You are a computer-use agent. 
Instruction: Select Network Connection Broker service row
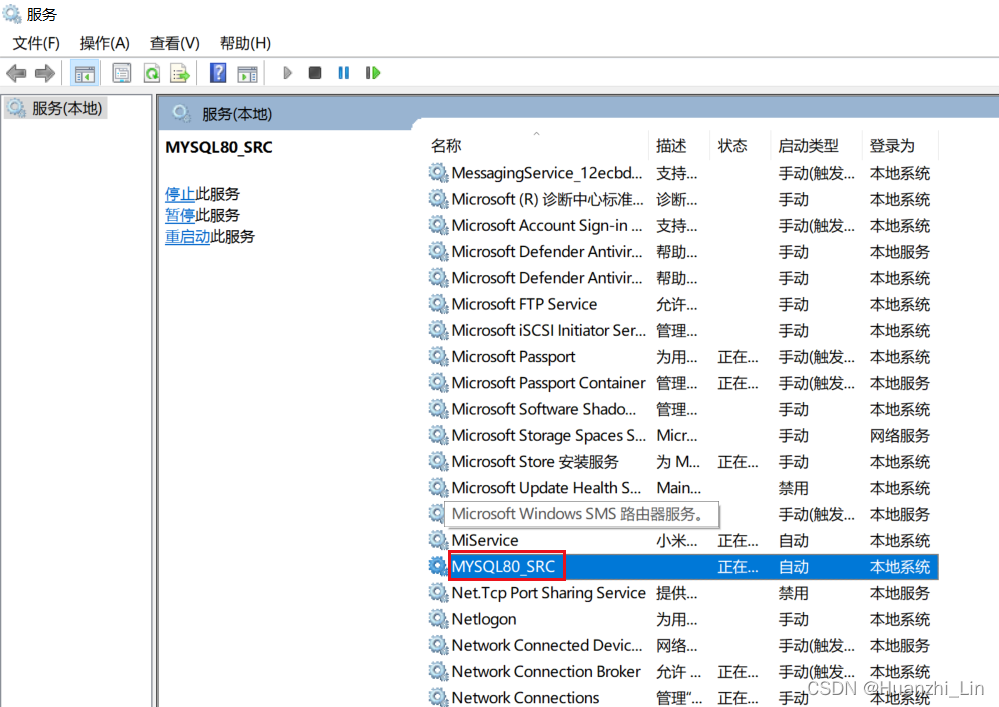682,671
